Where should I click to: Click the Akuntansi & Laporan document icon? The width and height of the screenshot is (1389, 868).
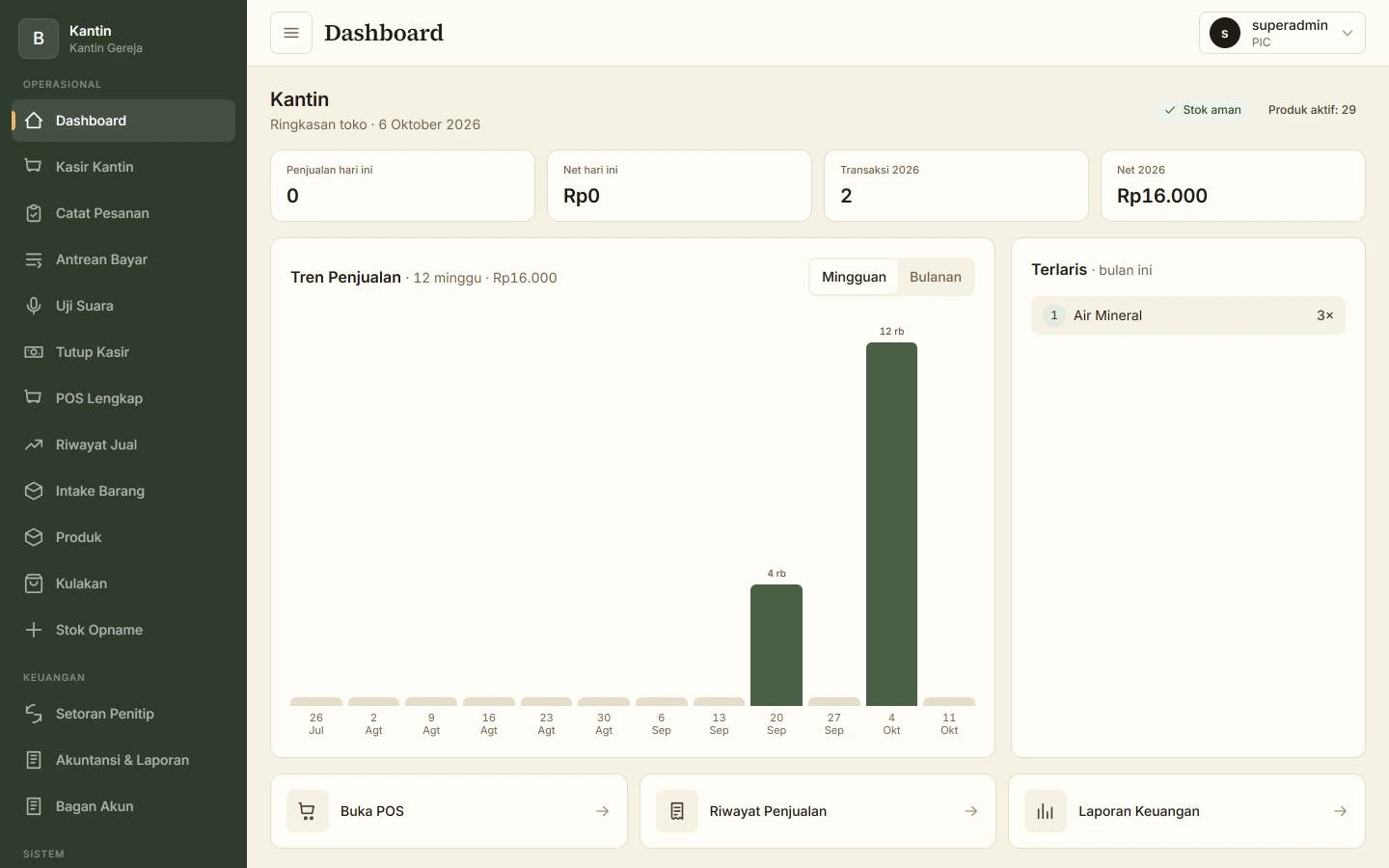tap(34, 760)
